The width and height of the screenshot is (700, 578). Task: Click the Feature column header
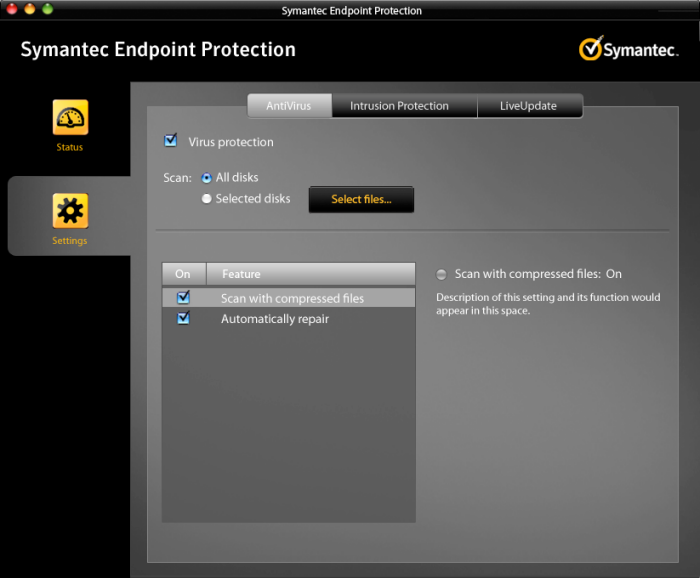click(311, 274)
